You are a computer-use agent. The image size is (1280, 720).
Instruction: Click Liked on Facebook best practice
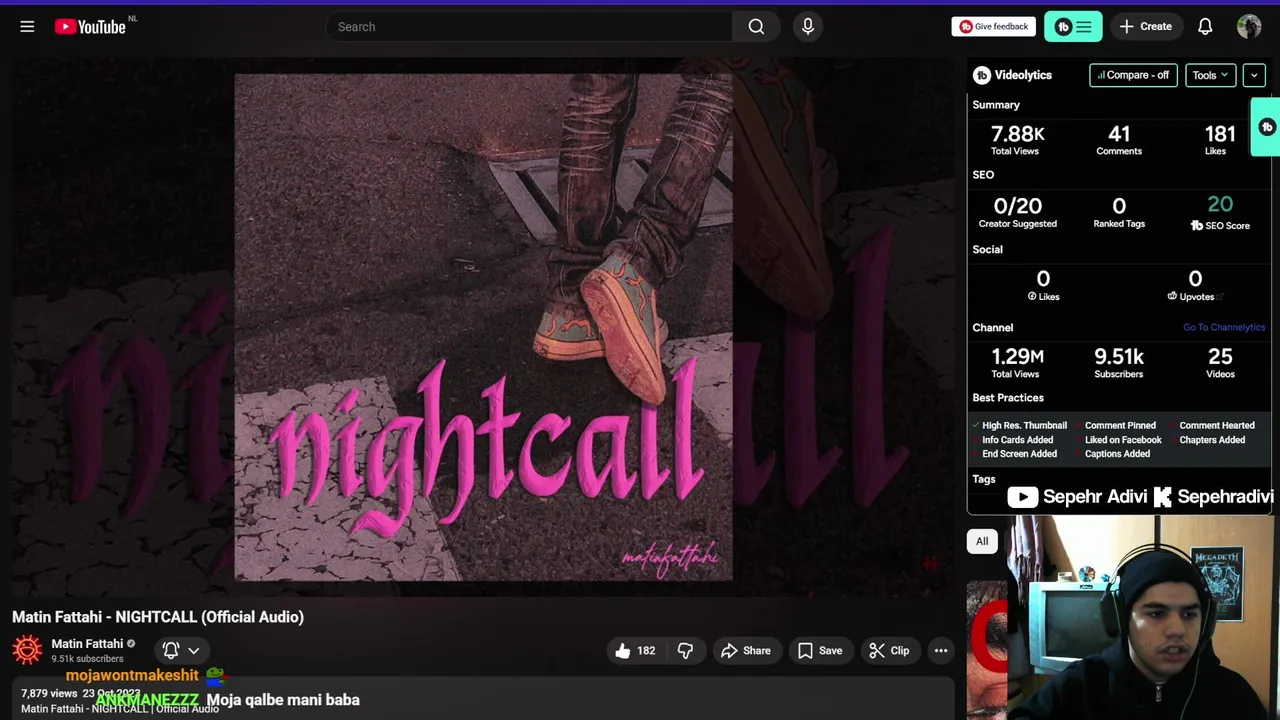click(x=1123, y=440)
